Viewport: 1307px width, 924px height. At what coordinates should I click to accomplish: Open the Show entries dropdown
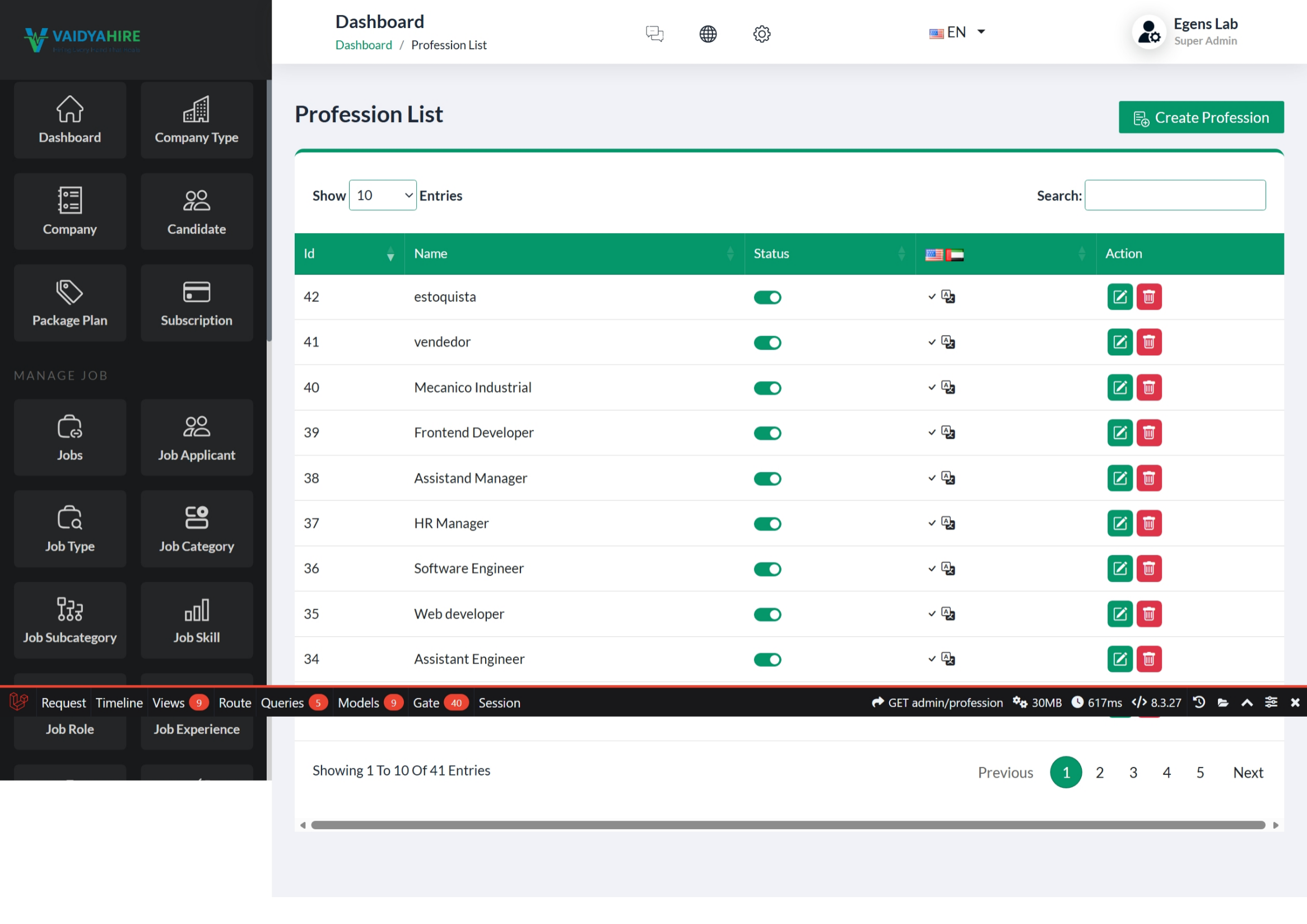[383, 195]
